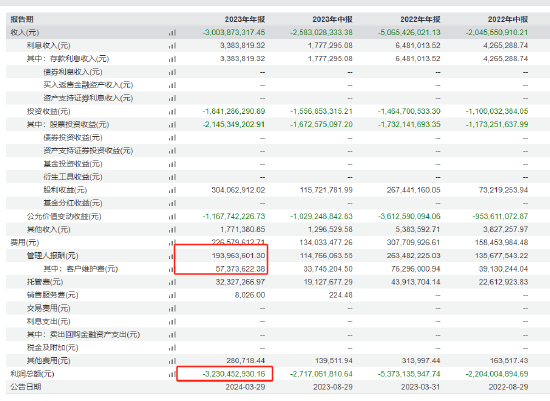Select 其他费用 value 280,718.44

click(246, 361)
